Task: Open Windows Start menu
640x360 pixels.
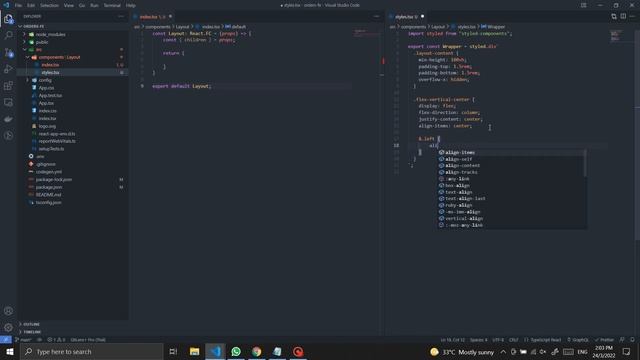Action: click(10, 351)
